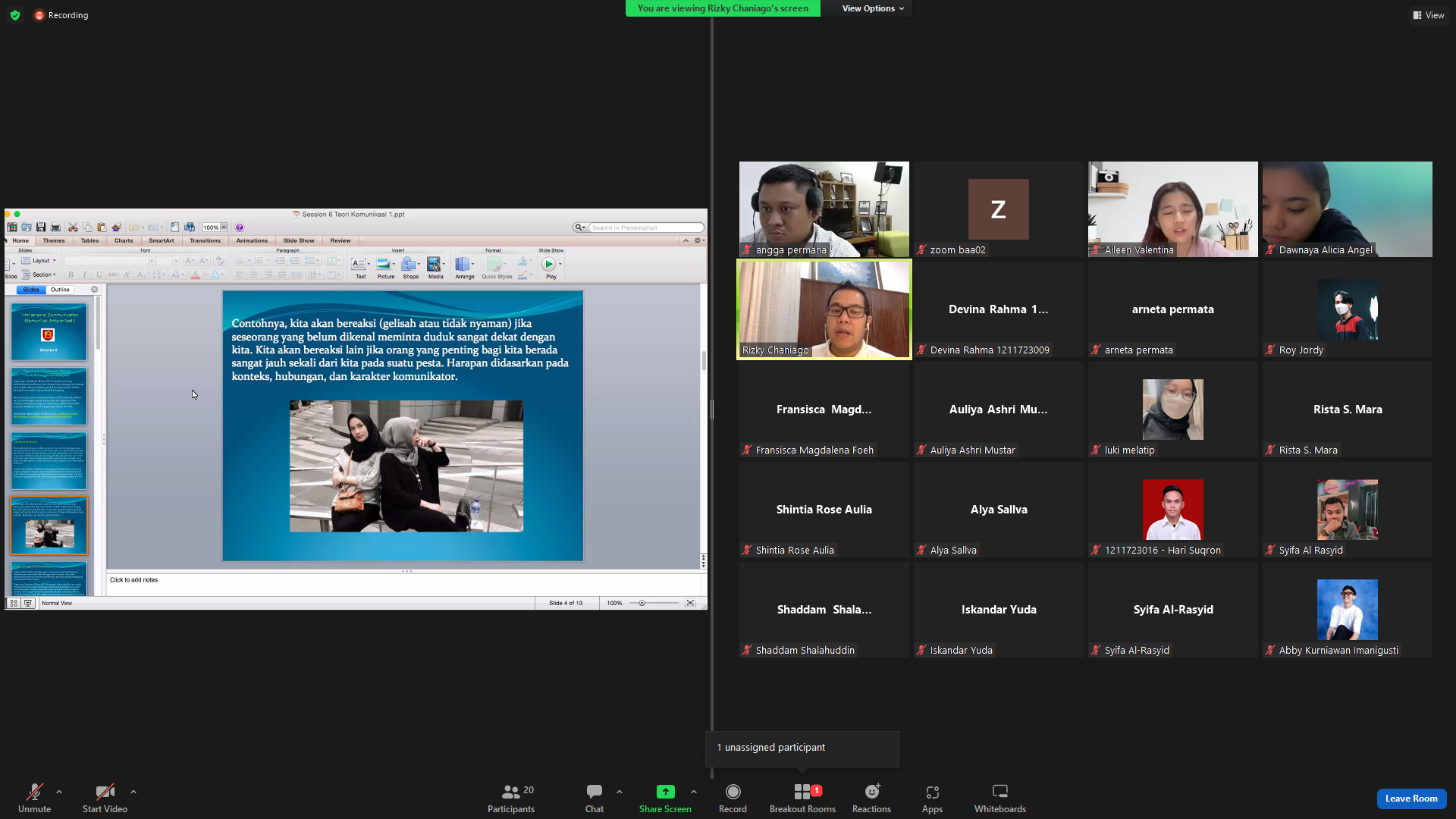Viewport: 1456px width, 819px height.
Task: Open the Tables ribbon tab
Action: tap(89, 241)
